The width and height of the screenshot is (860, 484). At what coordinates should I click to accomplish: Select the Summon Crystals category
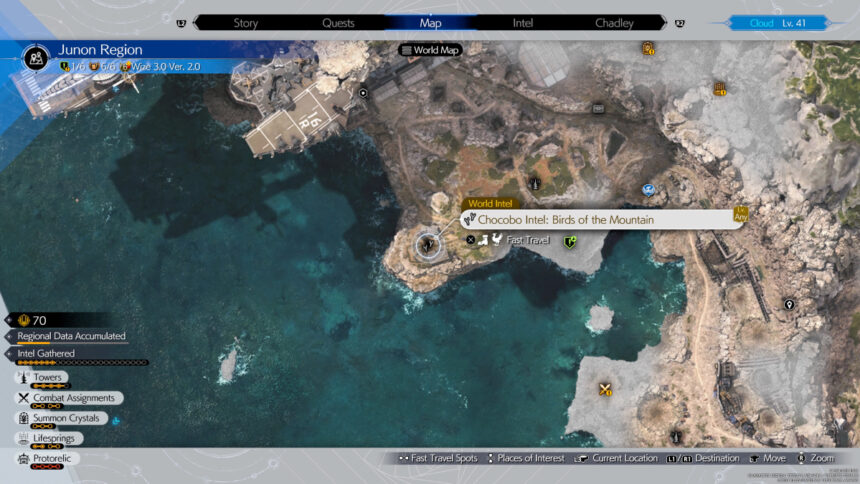[63, 418]
